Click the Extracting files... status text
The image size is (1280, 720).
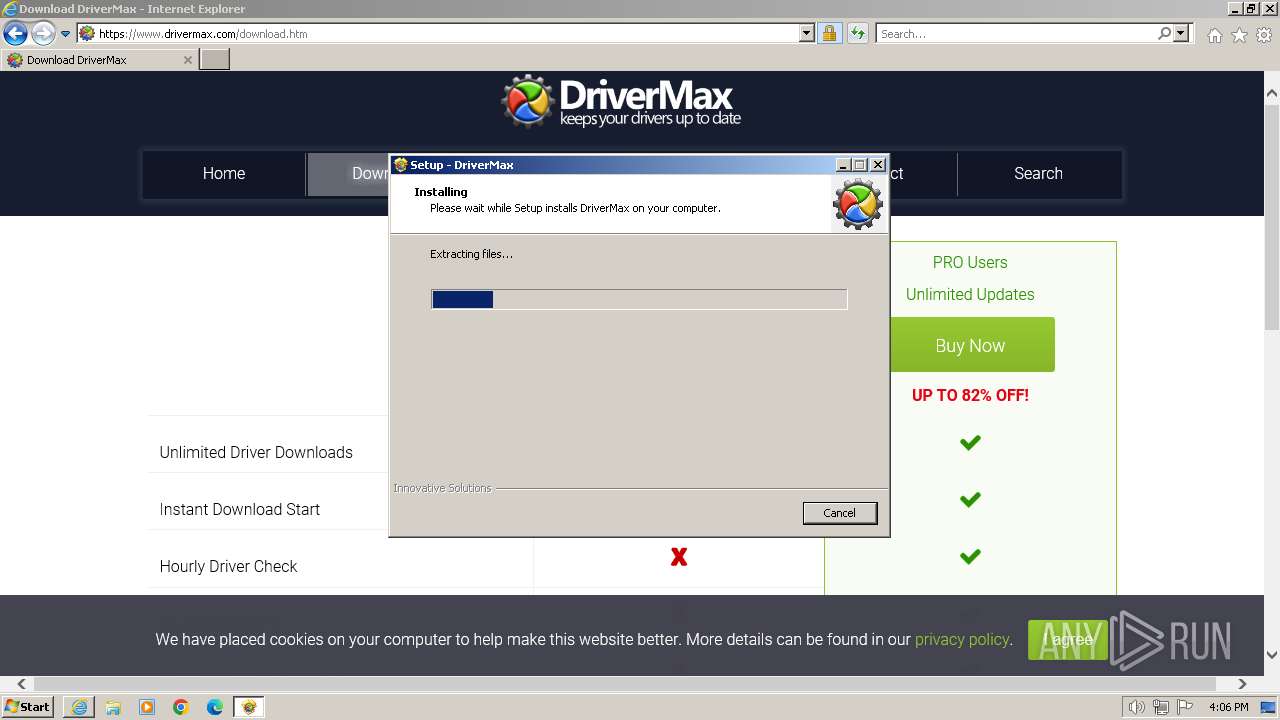click(471, 254)
